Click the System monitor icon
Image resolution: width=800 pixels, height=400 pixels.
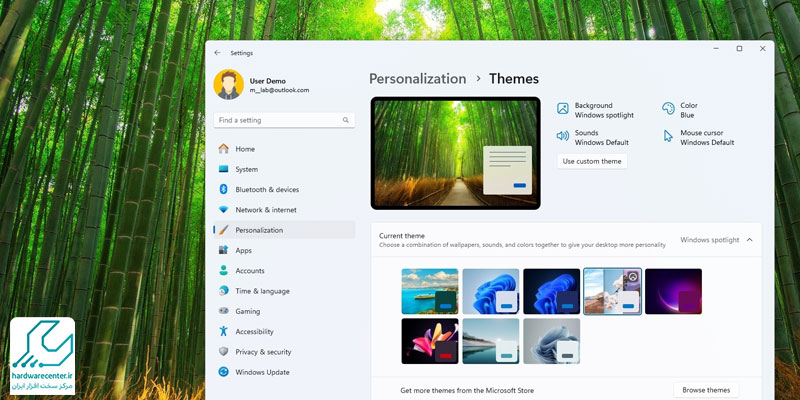223,169
